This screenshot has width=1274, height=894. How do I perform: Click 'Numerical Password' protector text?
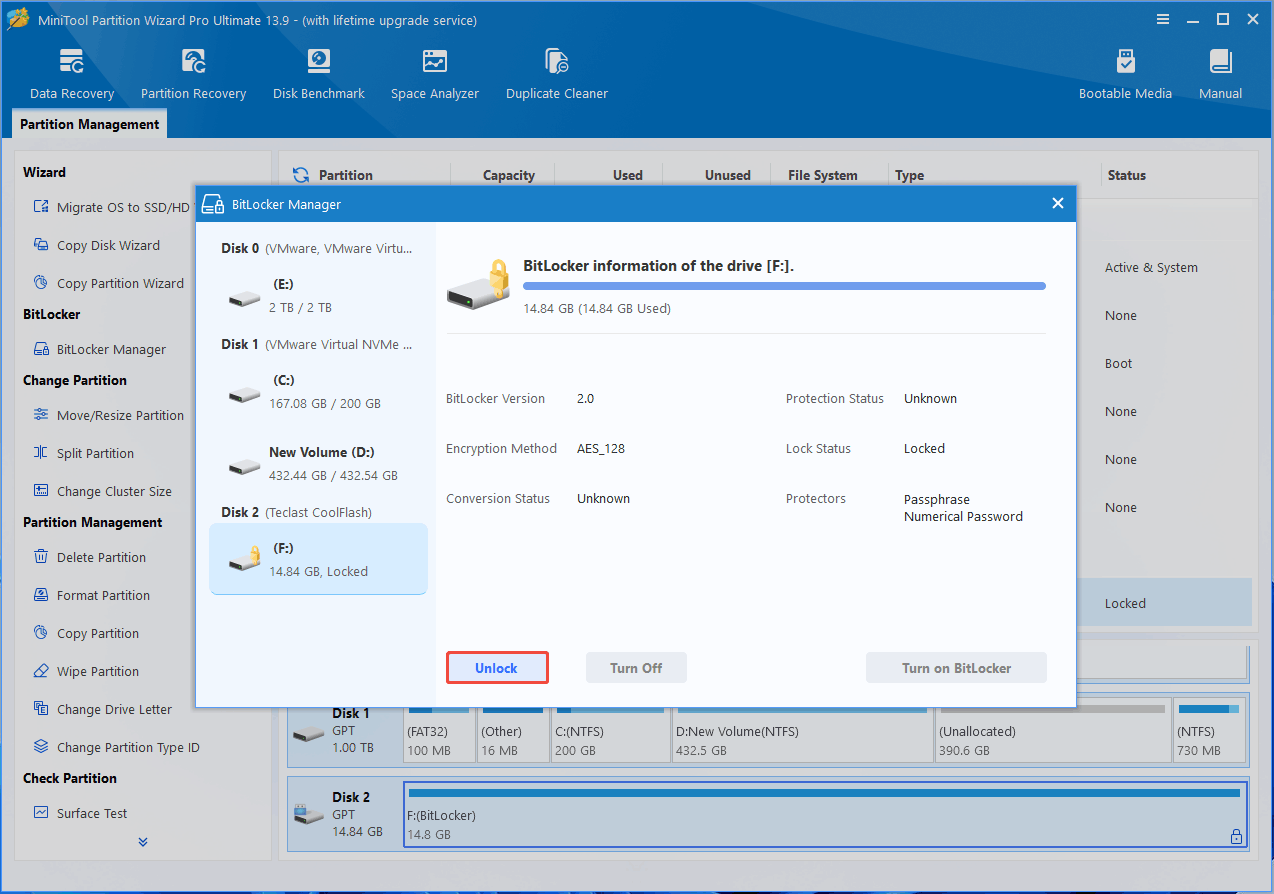[x=963, y=516]
